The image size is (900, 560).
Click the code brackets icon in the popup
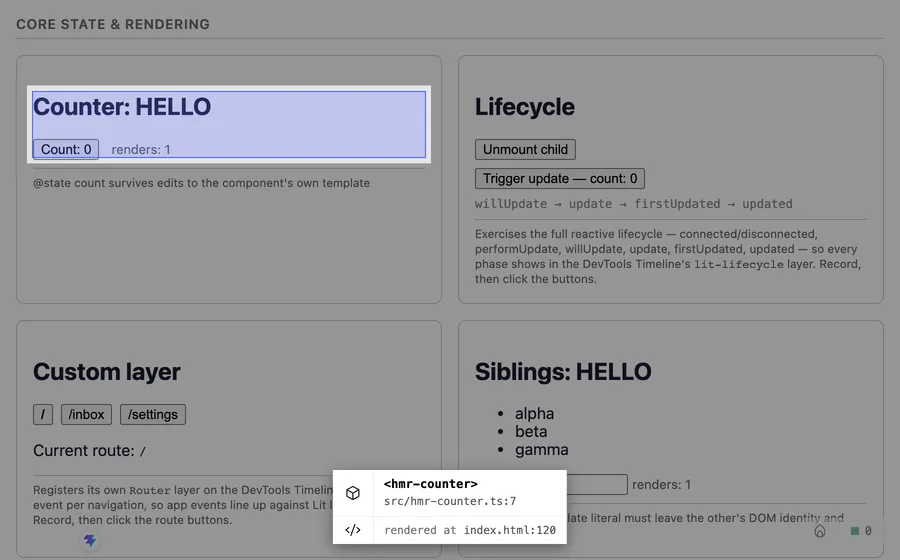pos(353,530)
